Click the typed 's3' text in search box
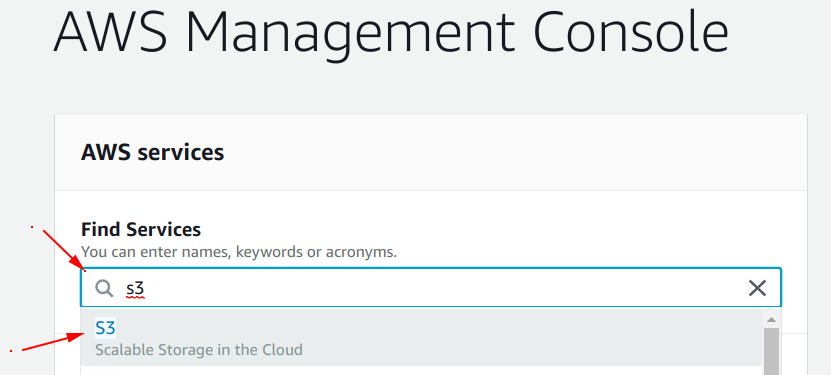Viewport: 831px width, 375px height. pos(135,289)
